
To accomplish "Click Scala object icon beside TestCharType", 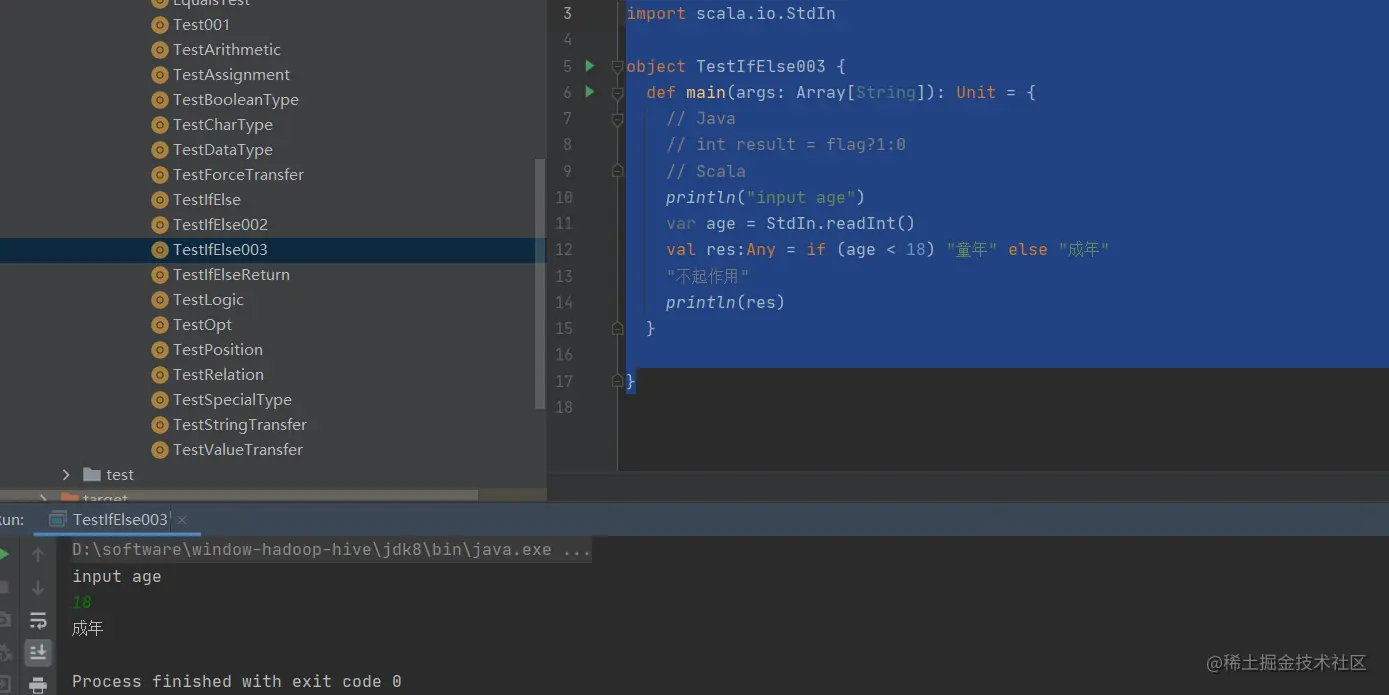I will [159, 125].
